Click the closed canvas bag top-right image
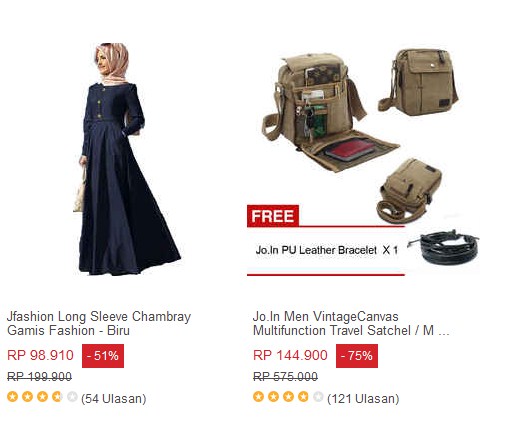This screenshot has width=520, height=441. point(418,82)
